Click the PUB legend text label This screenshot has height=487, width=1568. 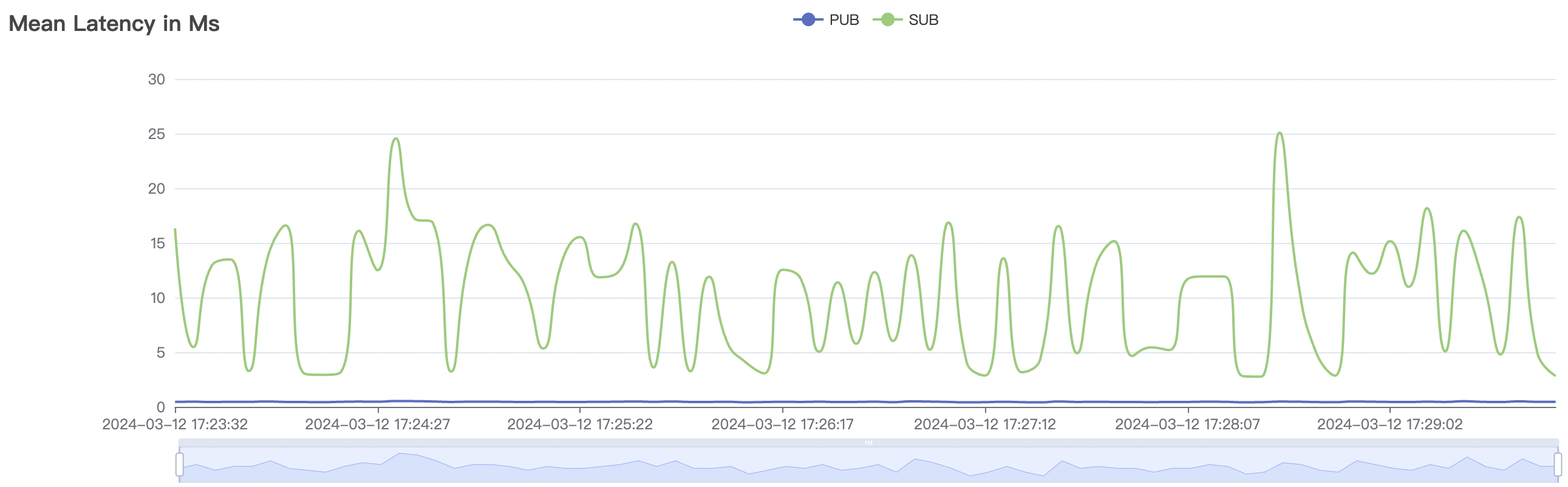pos(844,20)
